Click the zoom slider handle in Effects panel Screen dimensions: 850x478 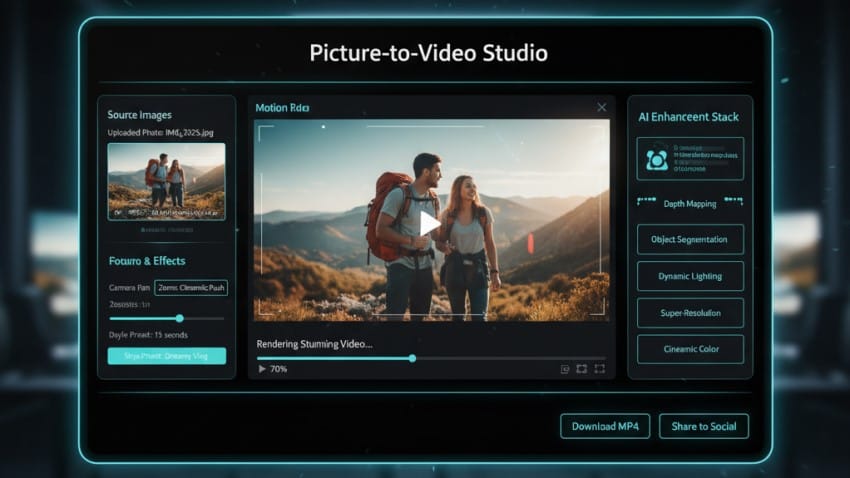click(x=179, y=319)
